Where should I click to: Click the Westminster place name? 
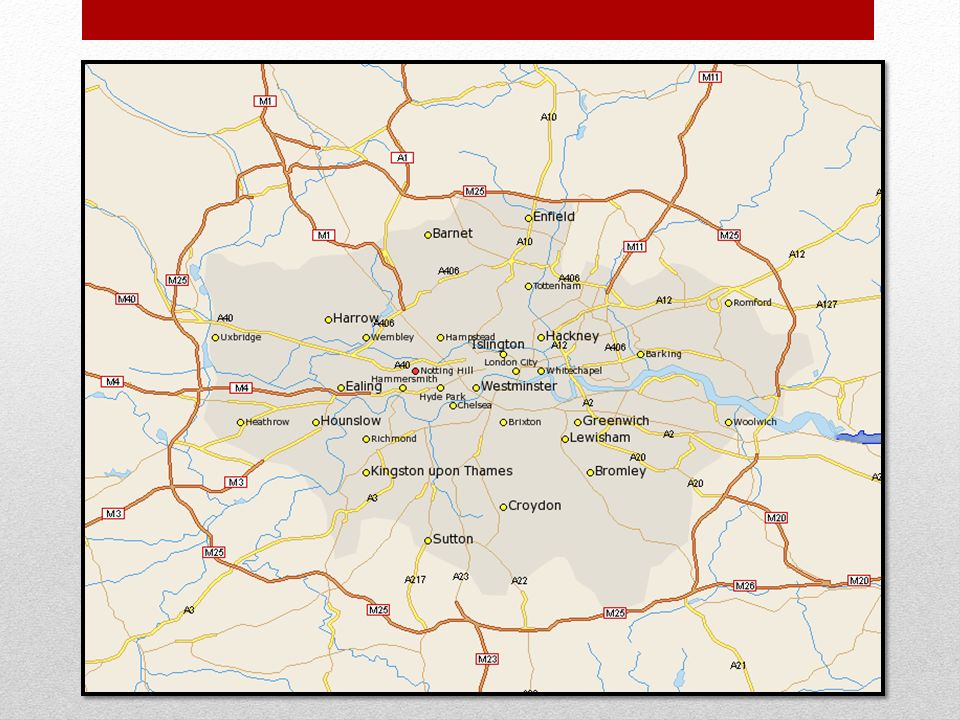[519, 386]
